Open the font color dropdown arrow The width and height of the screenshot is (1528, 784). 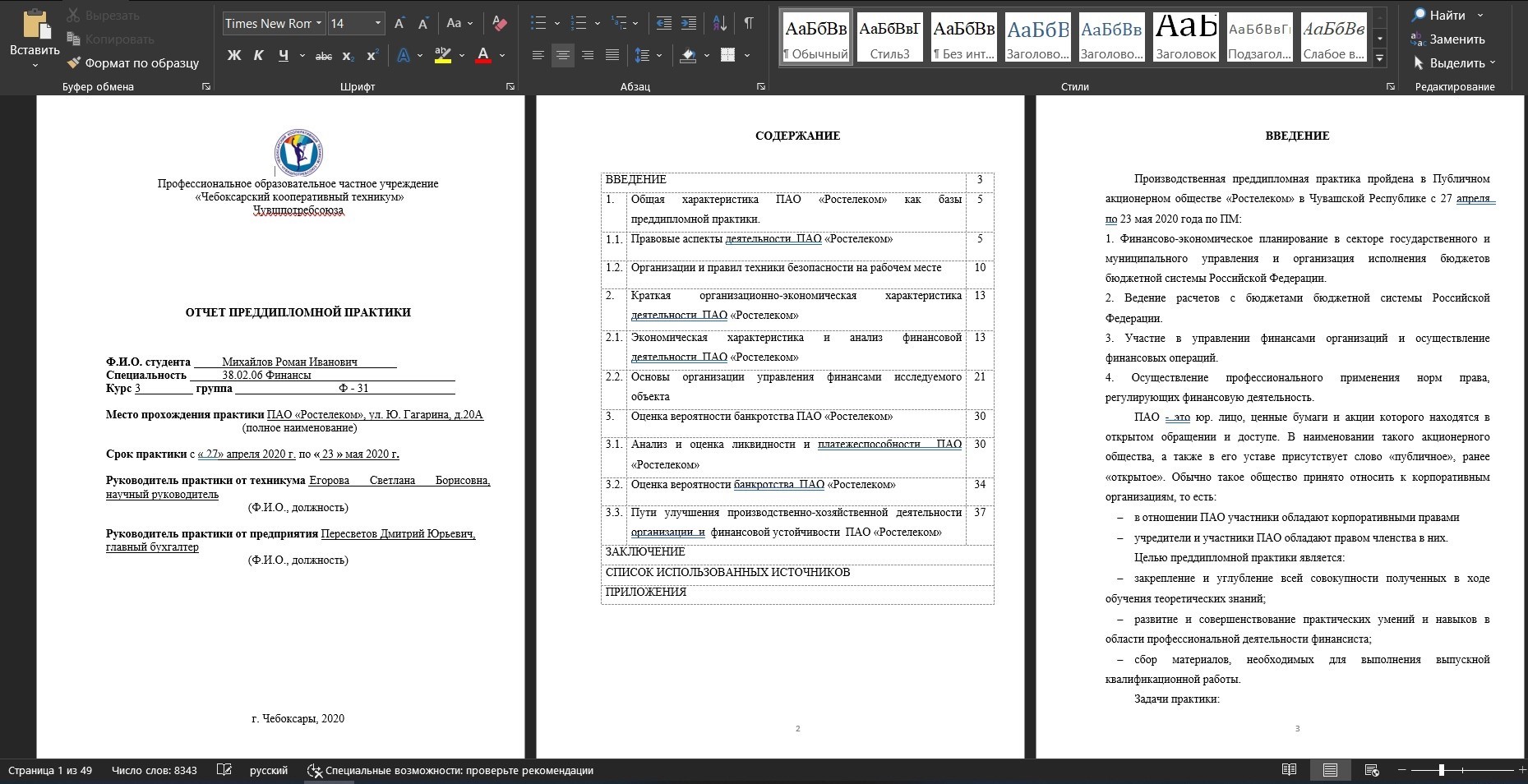coord(501,55)
